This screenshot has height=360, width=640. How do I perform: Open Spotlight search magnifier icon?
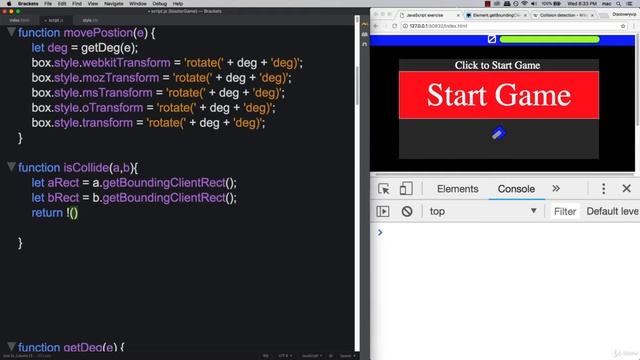click(x=619, y=4)
